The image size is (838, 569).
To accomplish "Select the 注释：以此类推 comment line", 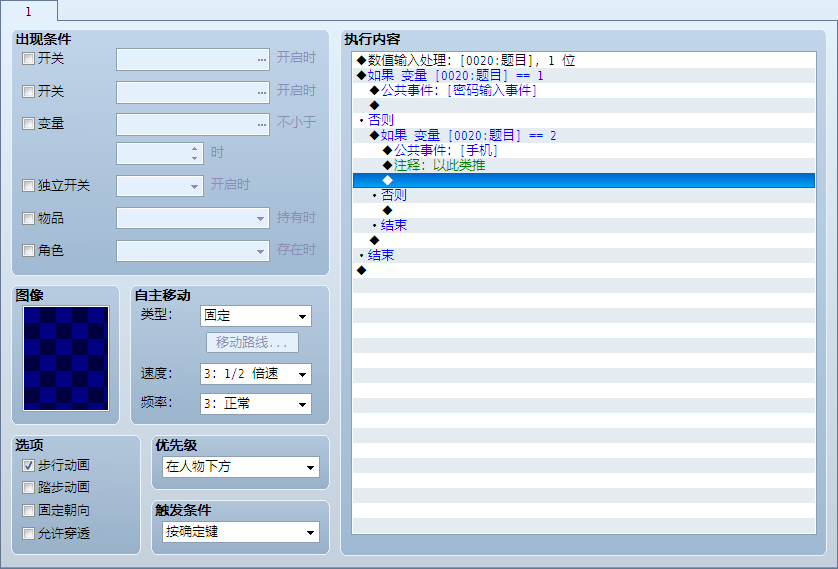I will pos(584,165).
